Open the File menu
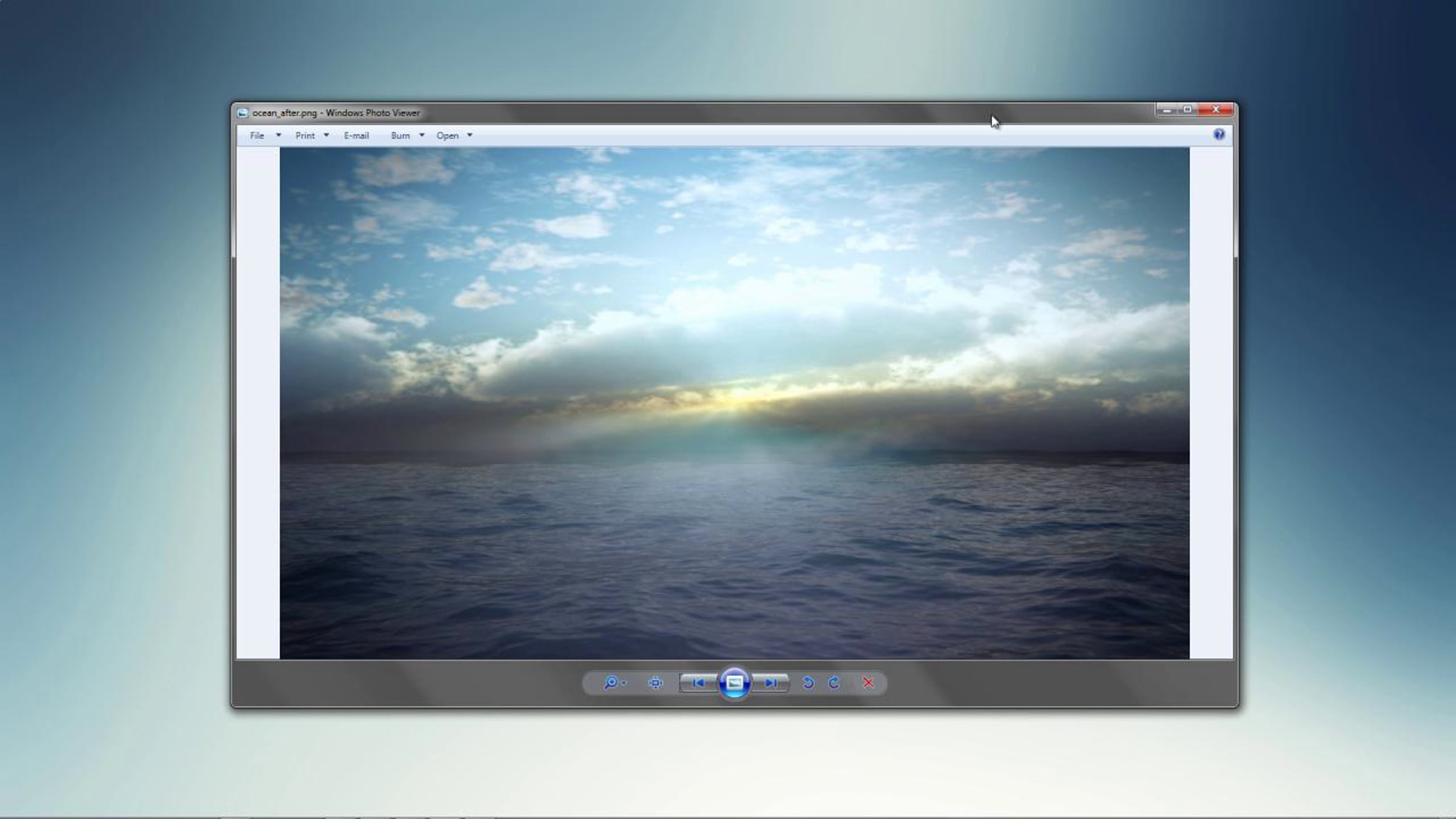 pos(257,135)
